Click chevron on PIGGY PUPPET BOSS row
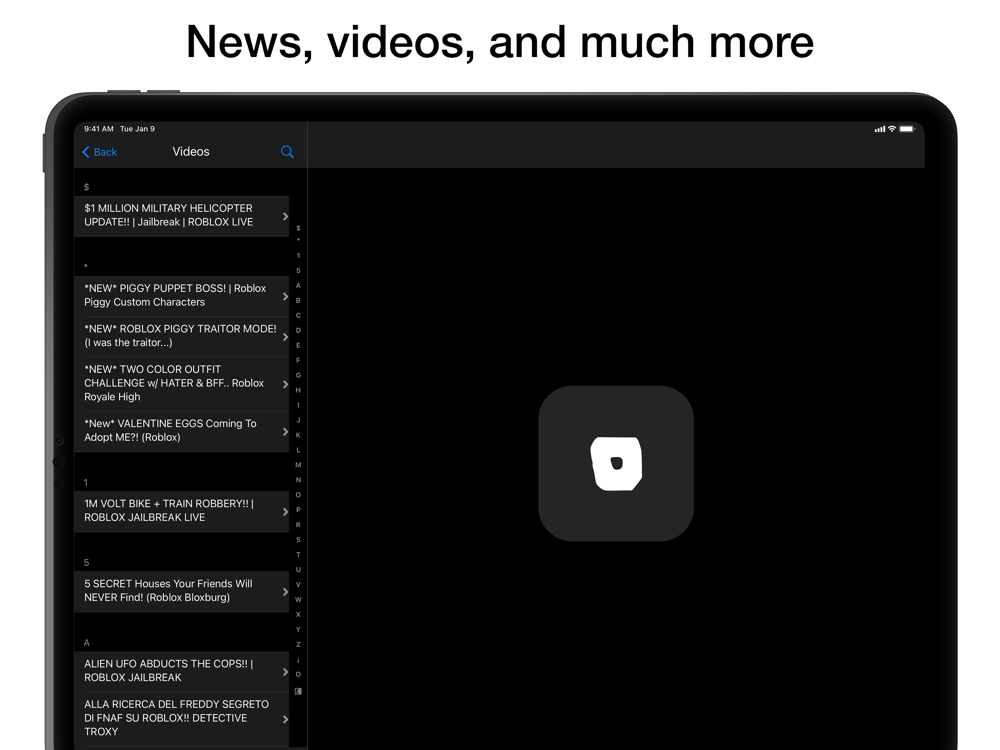Viewport: 1000px width, 750px height. pos(285,296)
